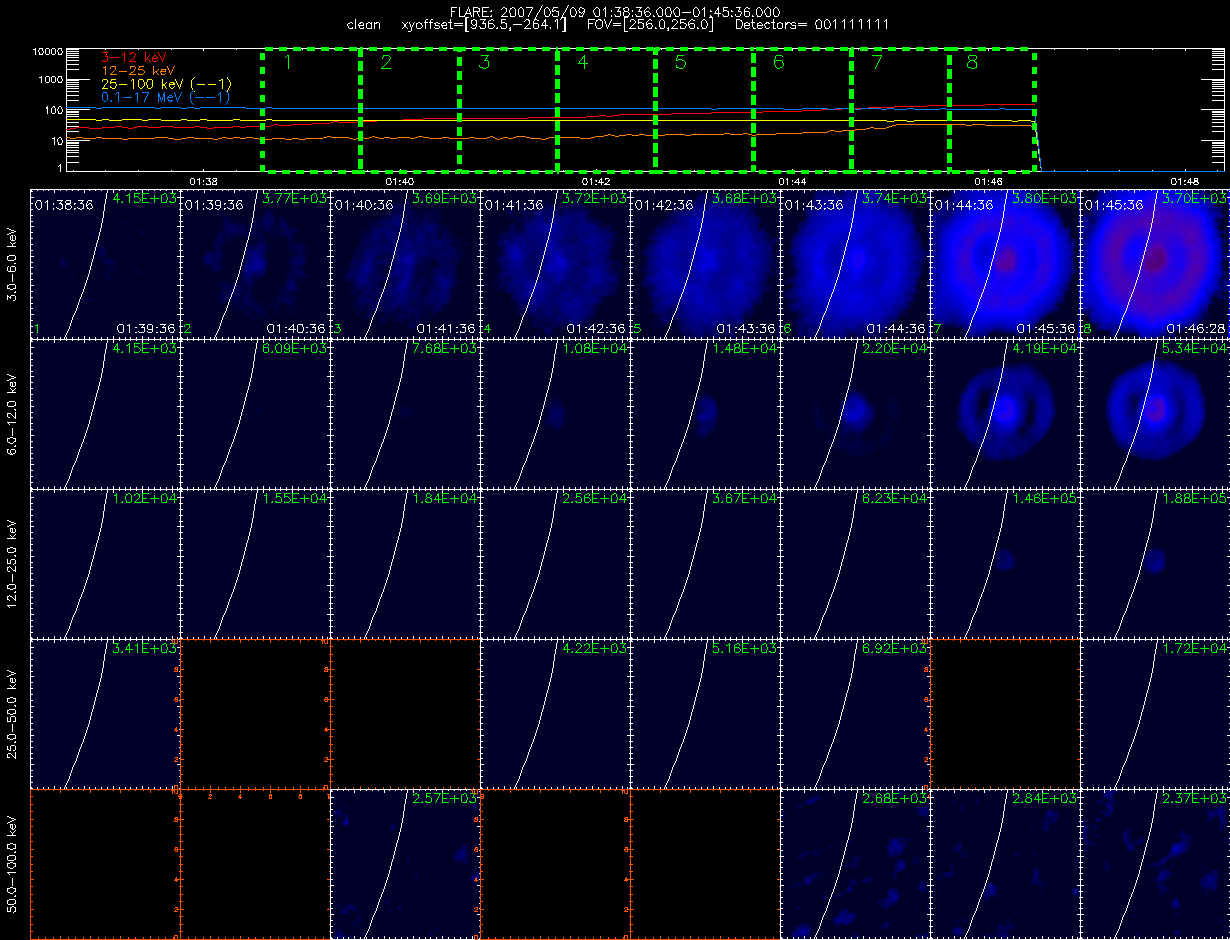Click the peak value '1.02E+04'
The width and height of the screenshot is (1230, 940).
click(146, 499)
